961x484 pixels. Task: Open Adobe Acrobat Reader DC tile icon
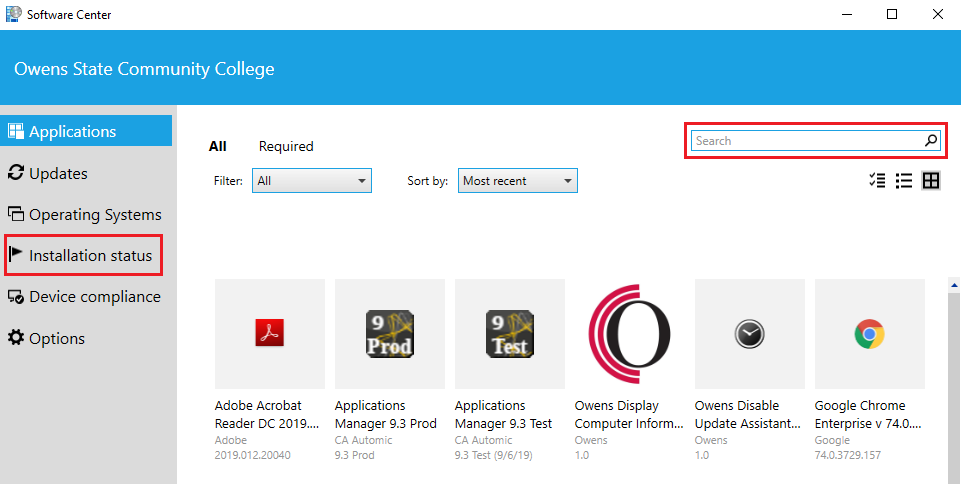click(270, 334)
